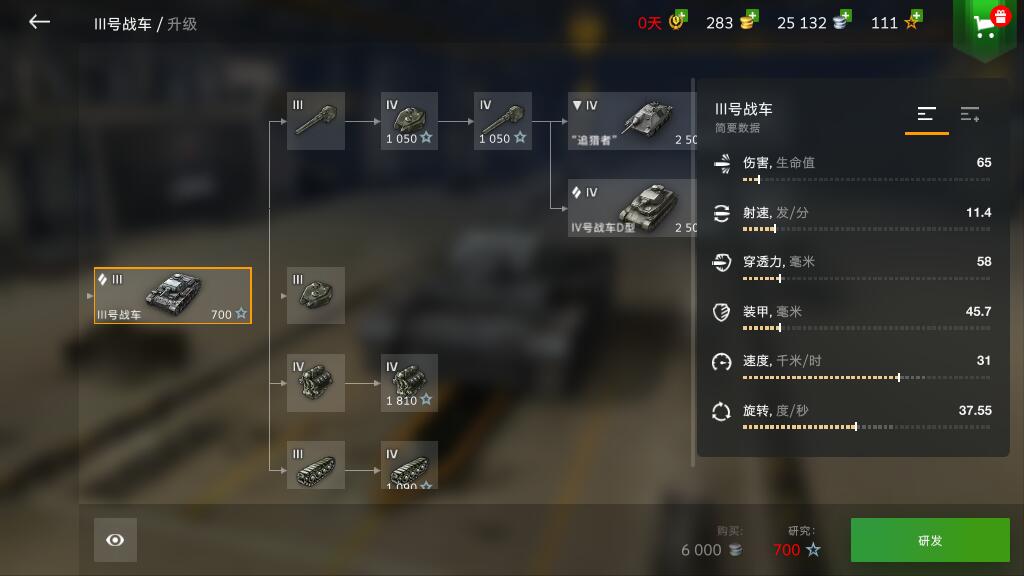Screen dimensions: 1024x576
Task: Open the shop cart icon
Action: click(985, 26)
